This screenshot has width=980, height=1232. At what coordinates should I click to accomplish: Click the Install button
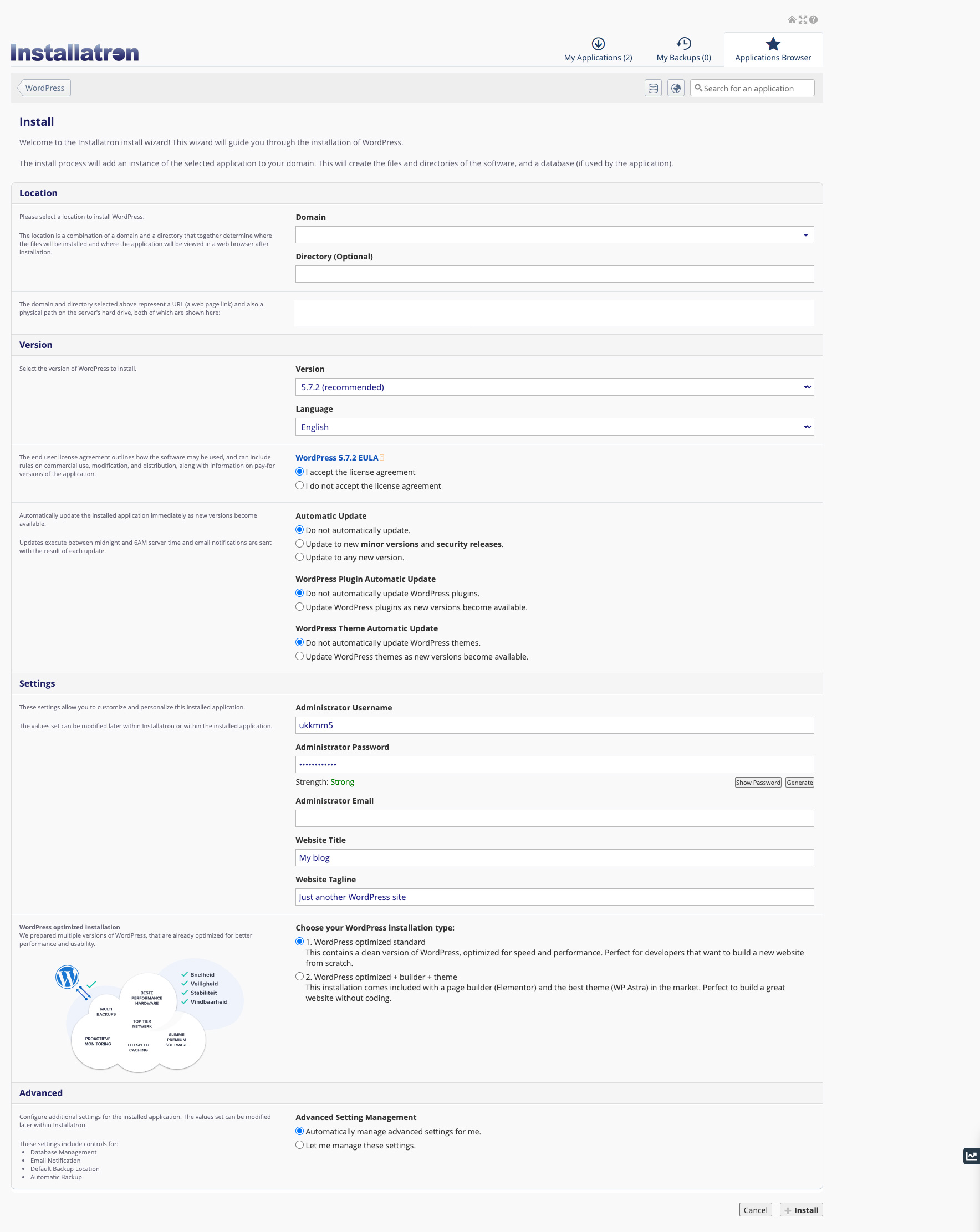[x=801, y=1210]
